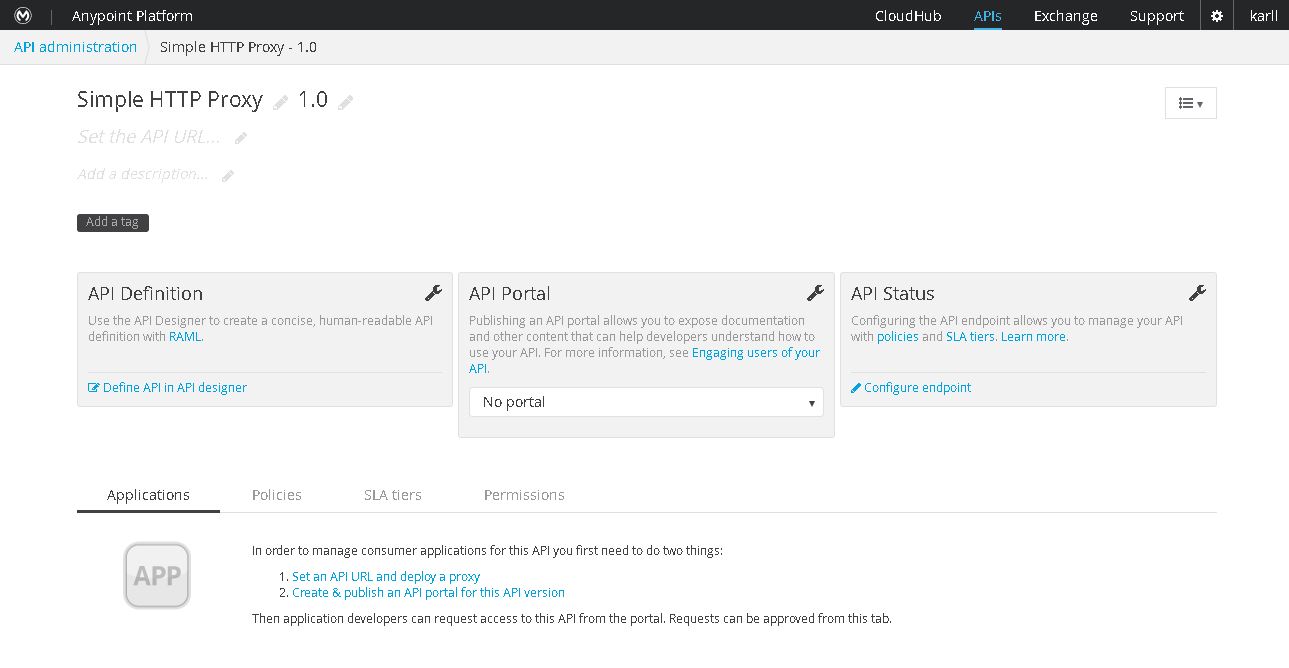Viewport: 1289px width, 668px height.
Task: Click the API Portal wrench icon
Action: 815,293
